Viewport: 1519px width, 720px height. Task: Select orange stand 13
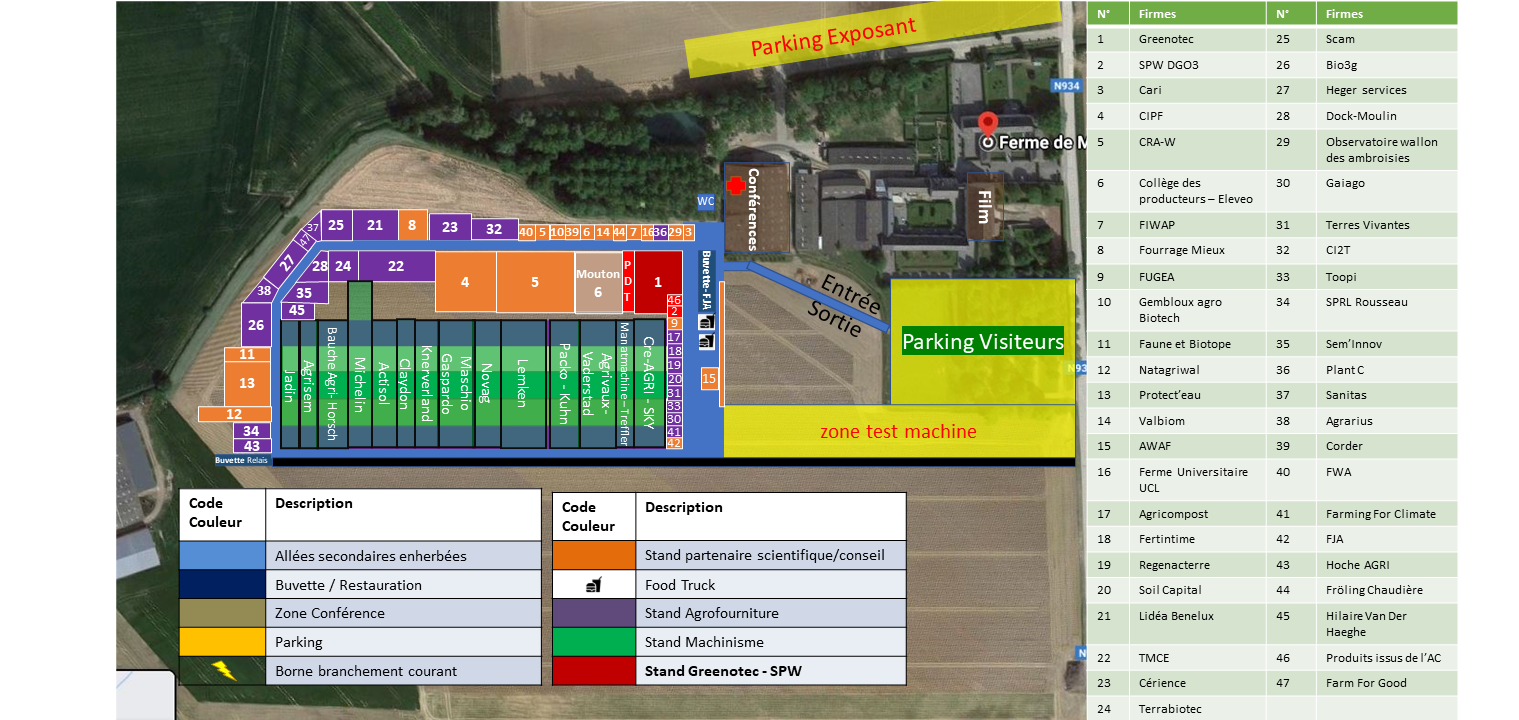247,383
